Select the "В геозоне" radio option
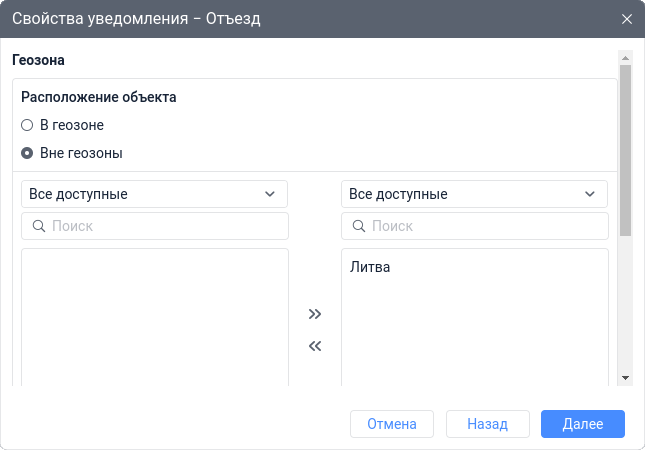Screen dimensions: 645x450 [28, 125]
